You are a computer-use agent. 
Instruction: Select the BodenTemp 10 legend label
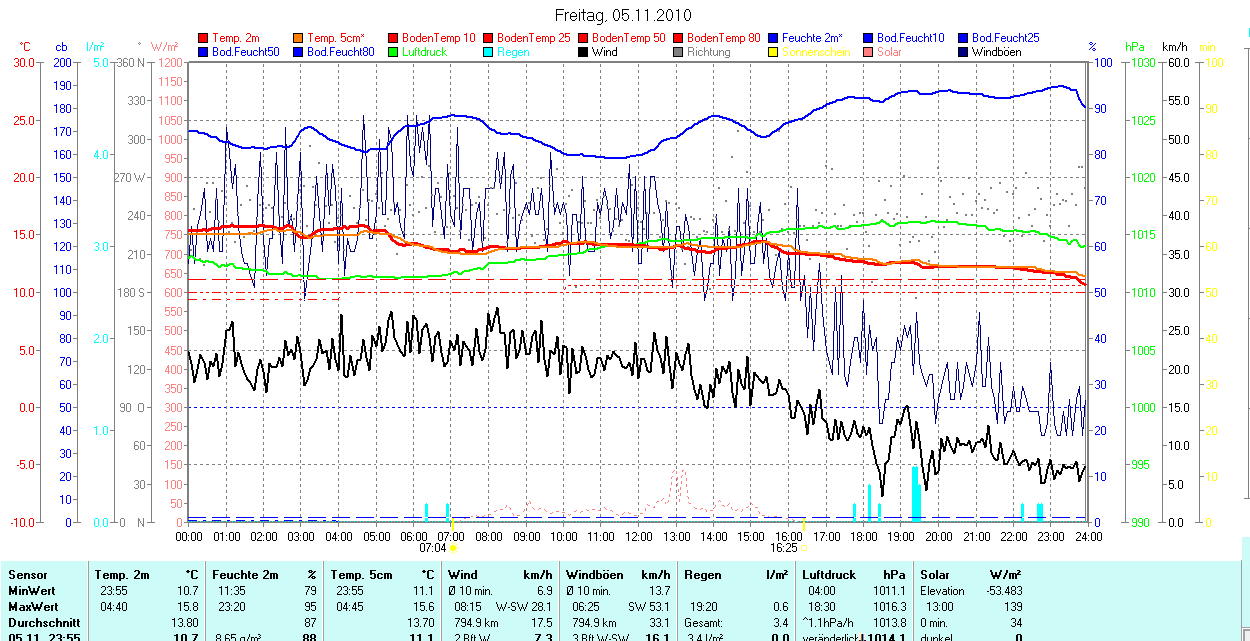pos(438,38)
